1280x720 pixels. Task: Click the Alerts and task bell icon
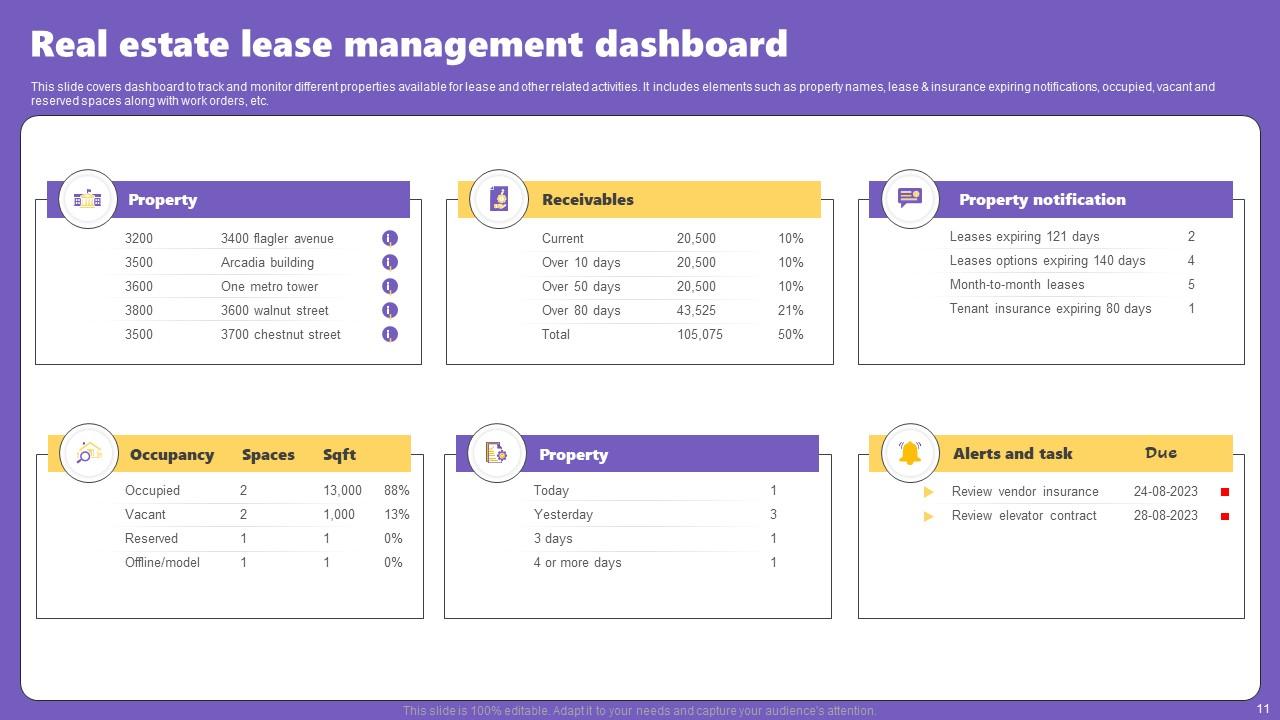click(910, 453)
